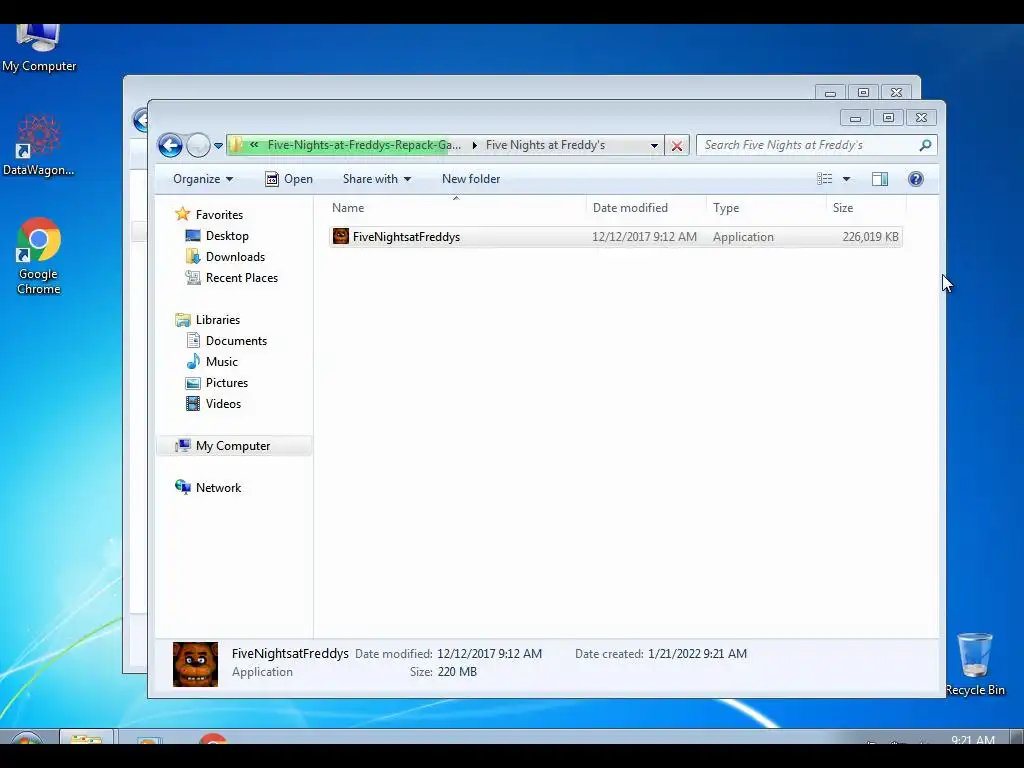Select the Recycle Bin desktop icon
Image resolution: width=1024 pixels, height=768 pixels.
(x=974, y=664)
